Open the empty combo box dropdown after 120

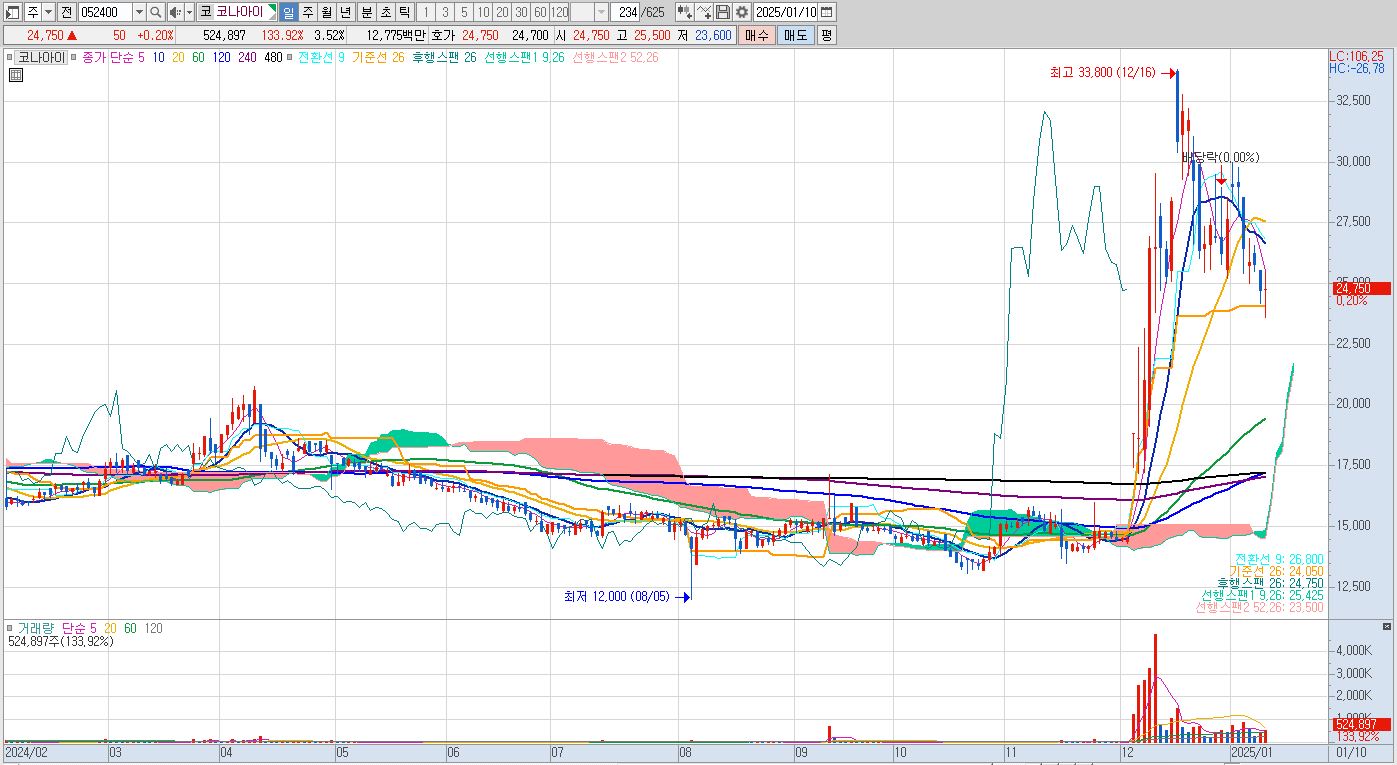point(601,12)
